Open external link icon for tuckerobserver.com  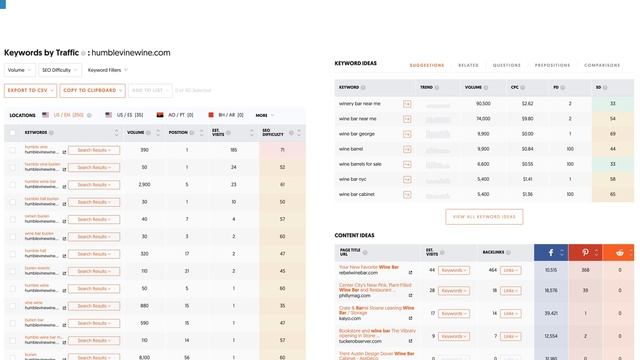point(410,341)
